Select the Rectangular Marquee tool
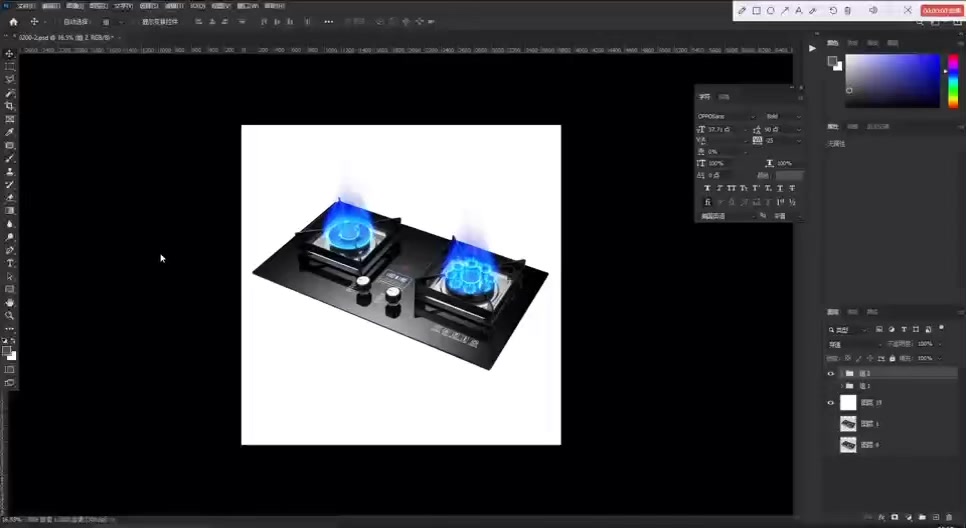Screen dimensions: 966x528 point(9,67)
